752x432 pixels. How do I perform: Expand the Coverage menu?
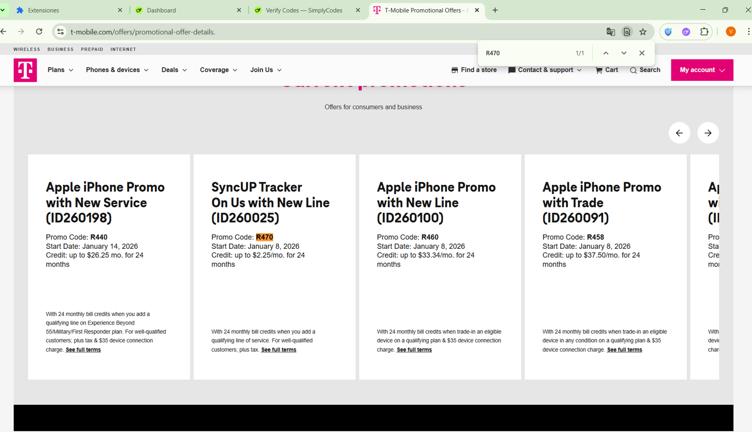tap(218, 70)
